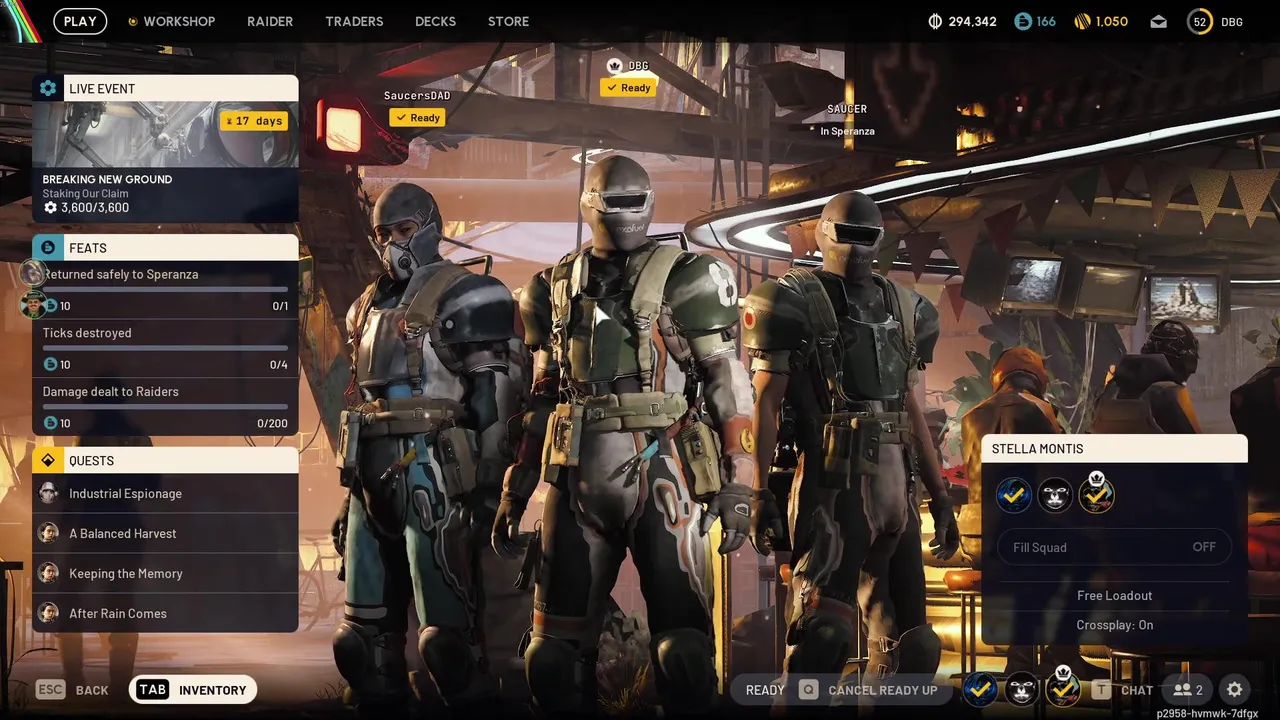Image resolution: width=1280 pixels, height=720 pixels.
Task: Click the settings gear at bottom right
Action: pos(1235,690)
